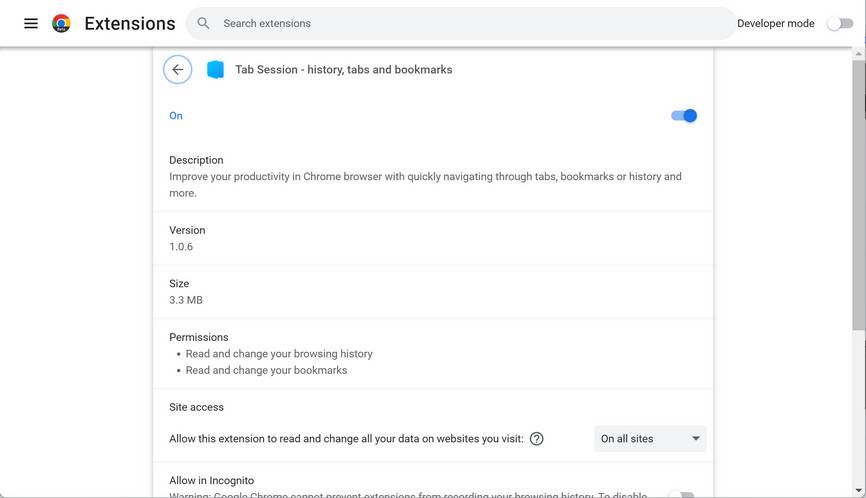Image resolution: width=866 pixels, height=498 pixels.
Task: Click the Chrome logo icon
Action: [61, 23]
